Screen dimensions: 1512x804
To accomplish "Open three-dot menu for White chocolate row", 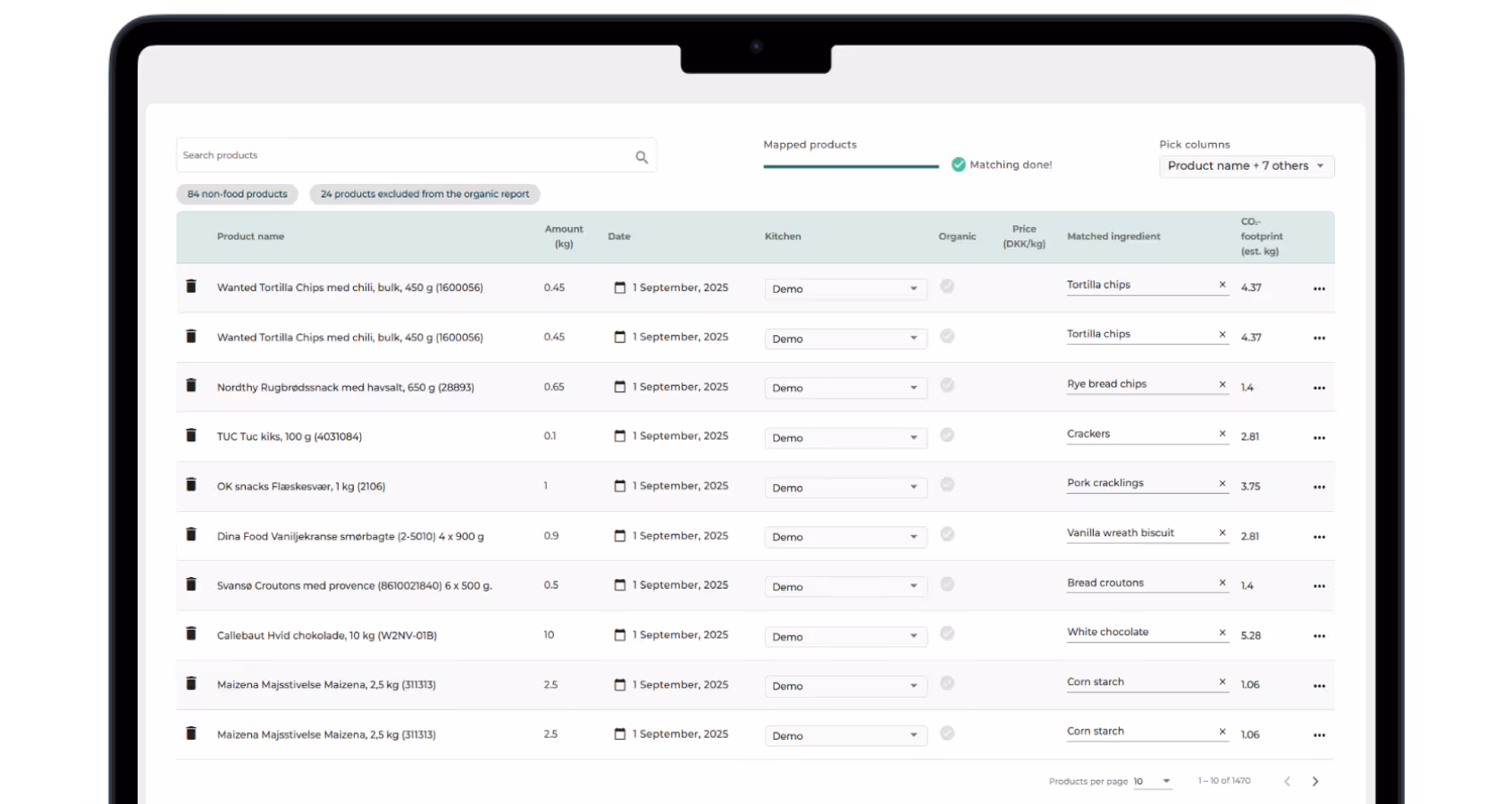I will pyautogui.click(x=1319, y=636).
